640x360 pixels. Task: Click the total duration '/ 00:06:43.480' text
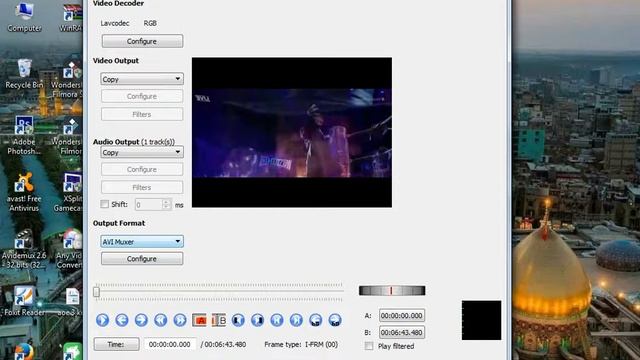point(223,344)
